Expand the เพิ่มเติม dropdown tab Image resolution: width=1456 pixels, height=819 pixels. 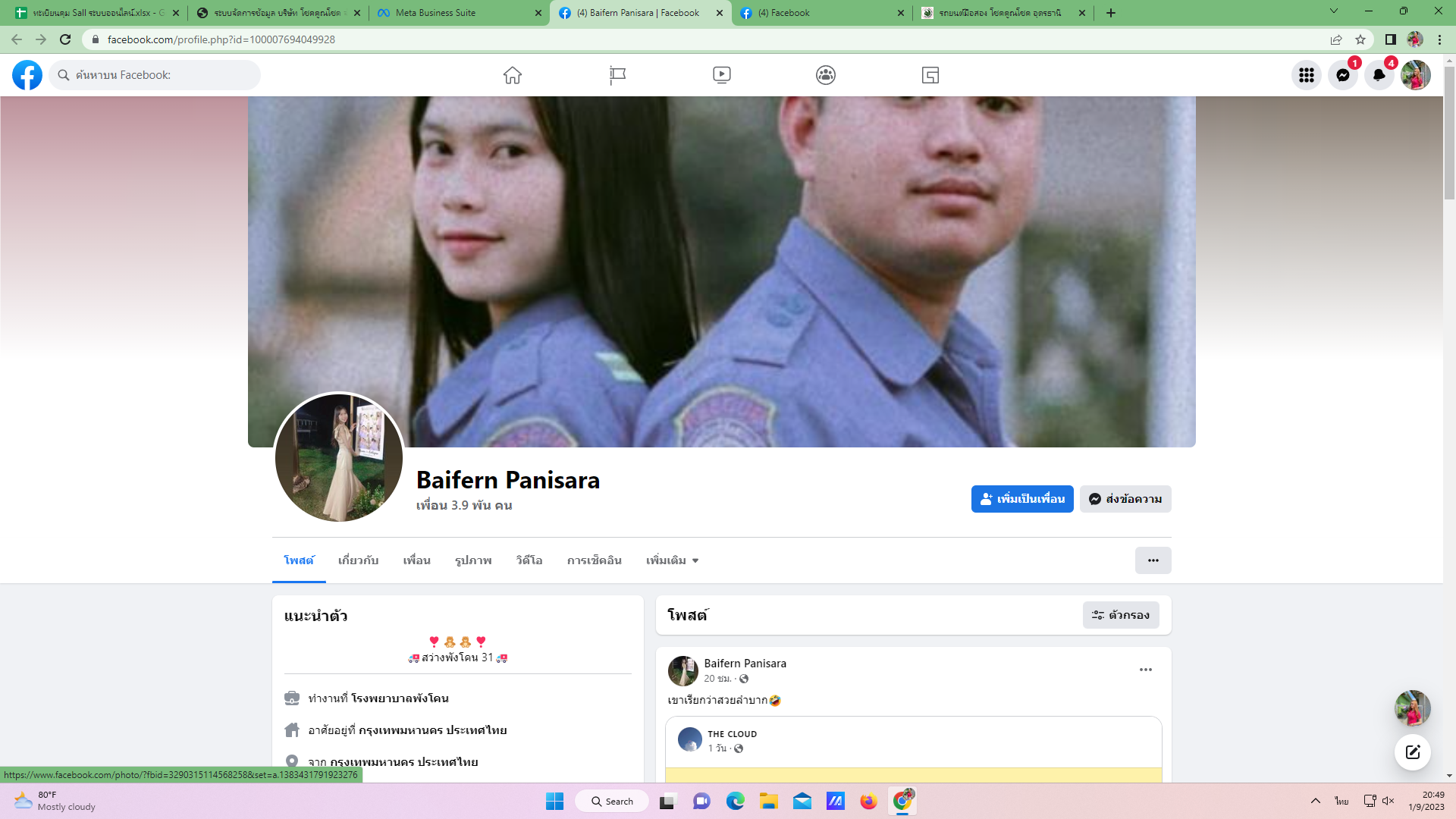point(672,560)
